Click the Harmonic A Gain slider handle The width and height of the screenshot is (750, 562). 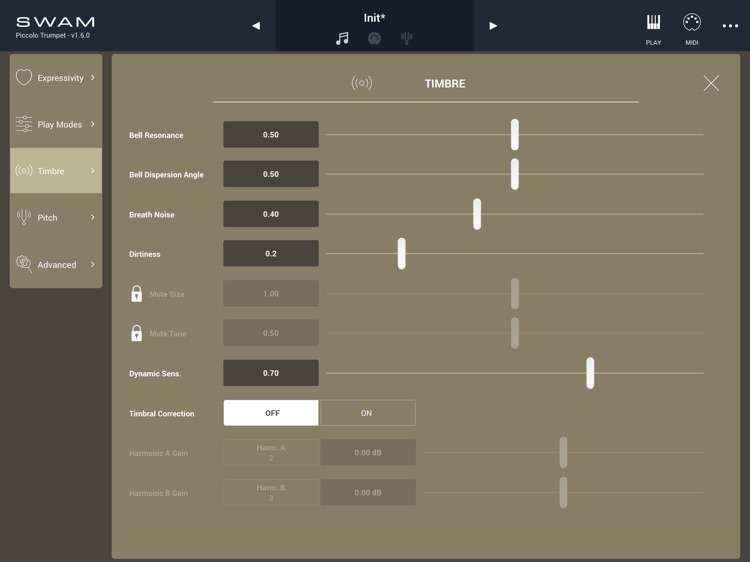coord(563,452)
